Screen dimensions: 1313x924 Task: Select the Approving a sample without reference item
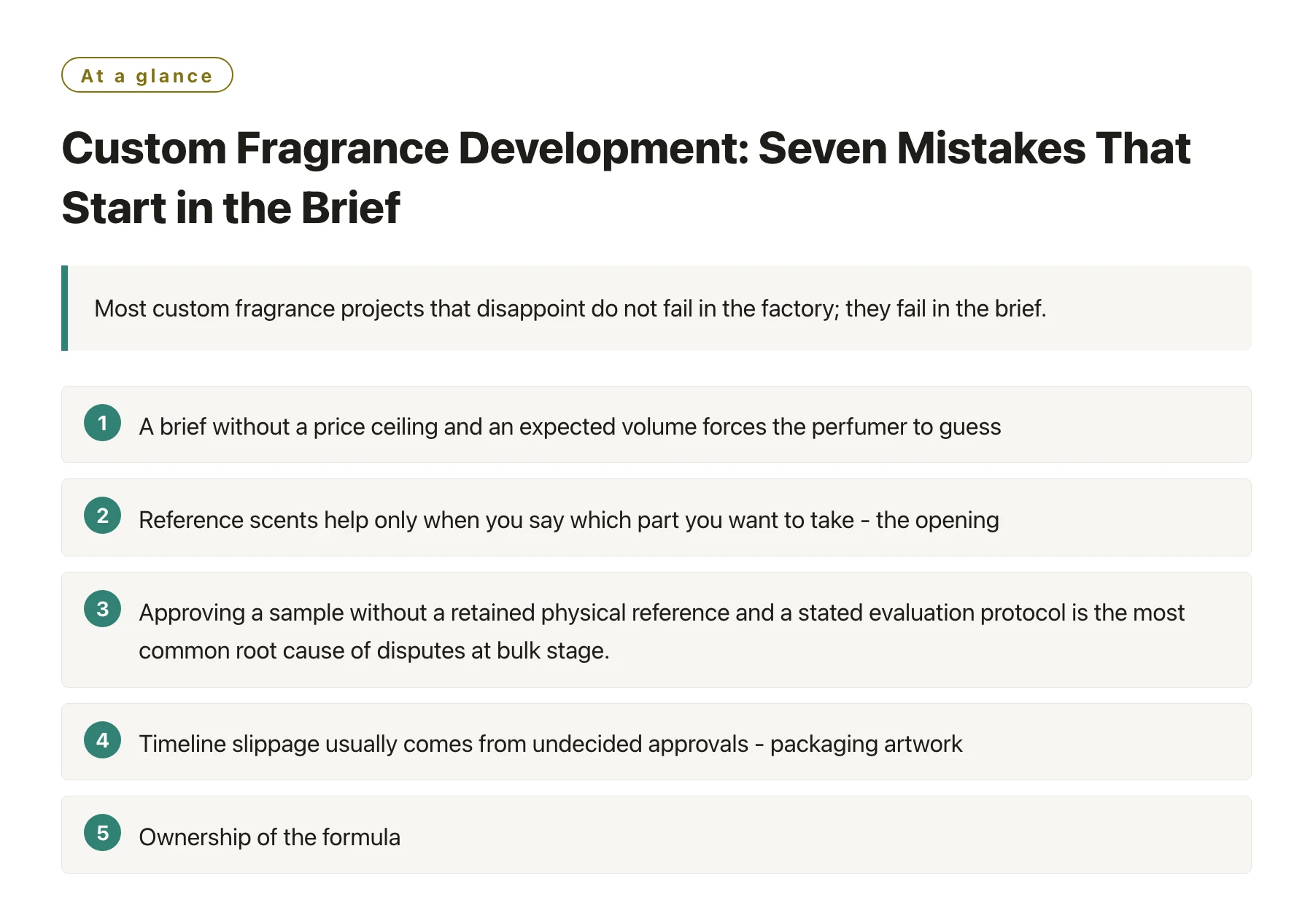tap(656, 629)
